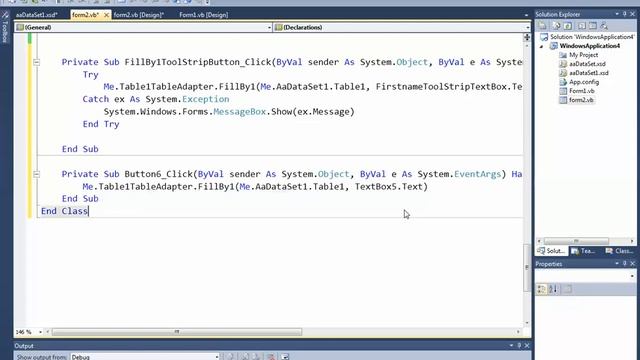Place cursor on 'End Class' line
Image resolution: width=640 pixels, height=360 pixels.
tap(64, 211)
